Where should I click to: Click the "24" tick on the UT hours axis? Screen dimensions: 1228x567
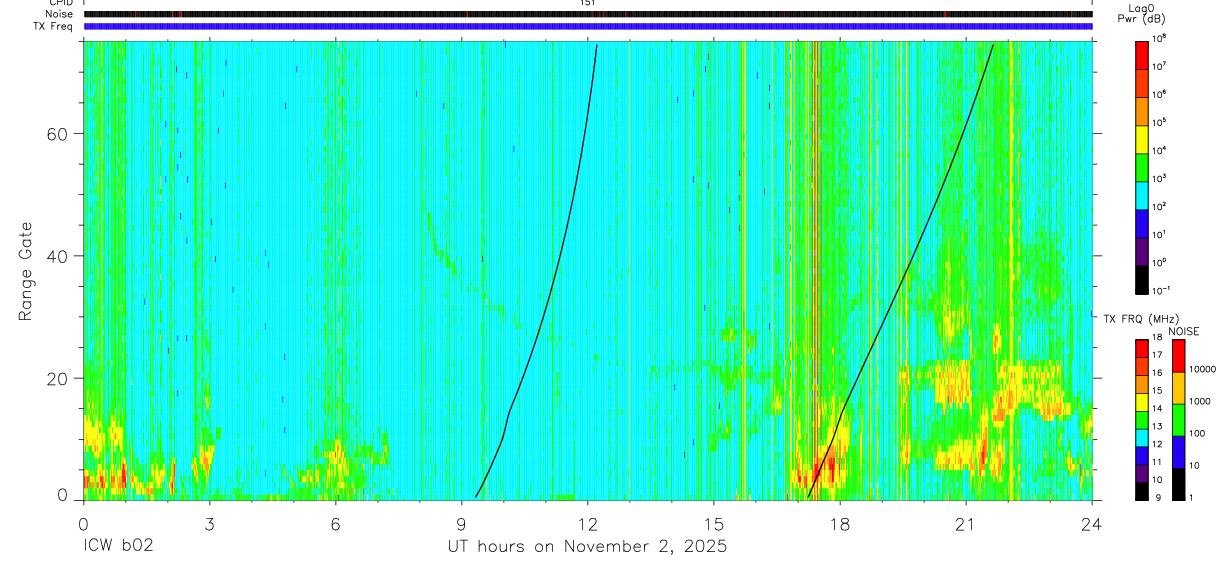[x=1092, y=523]
